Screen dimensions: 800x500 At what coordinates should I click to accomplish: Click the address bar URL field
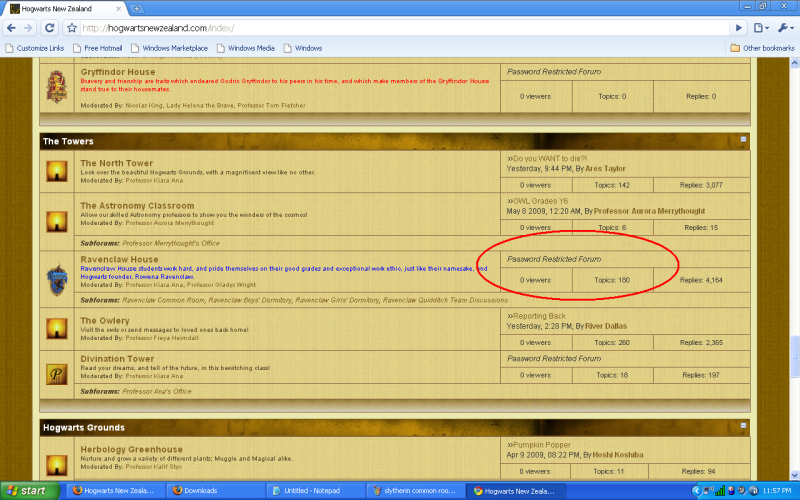[x=403, y=28]
